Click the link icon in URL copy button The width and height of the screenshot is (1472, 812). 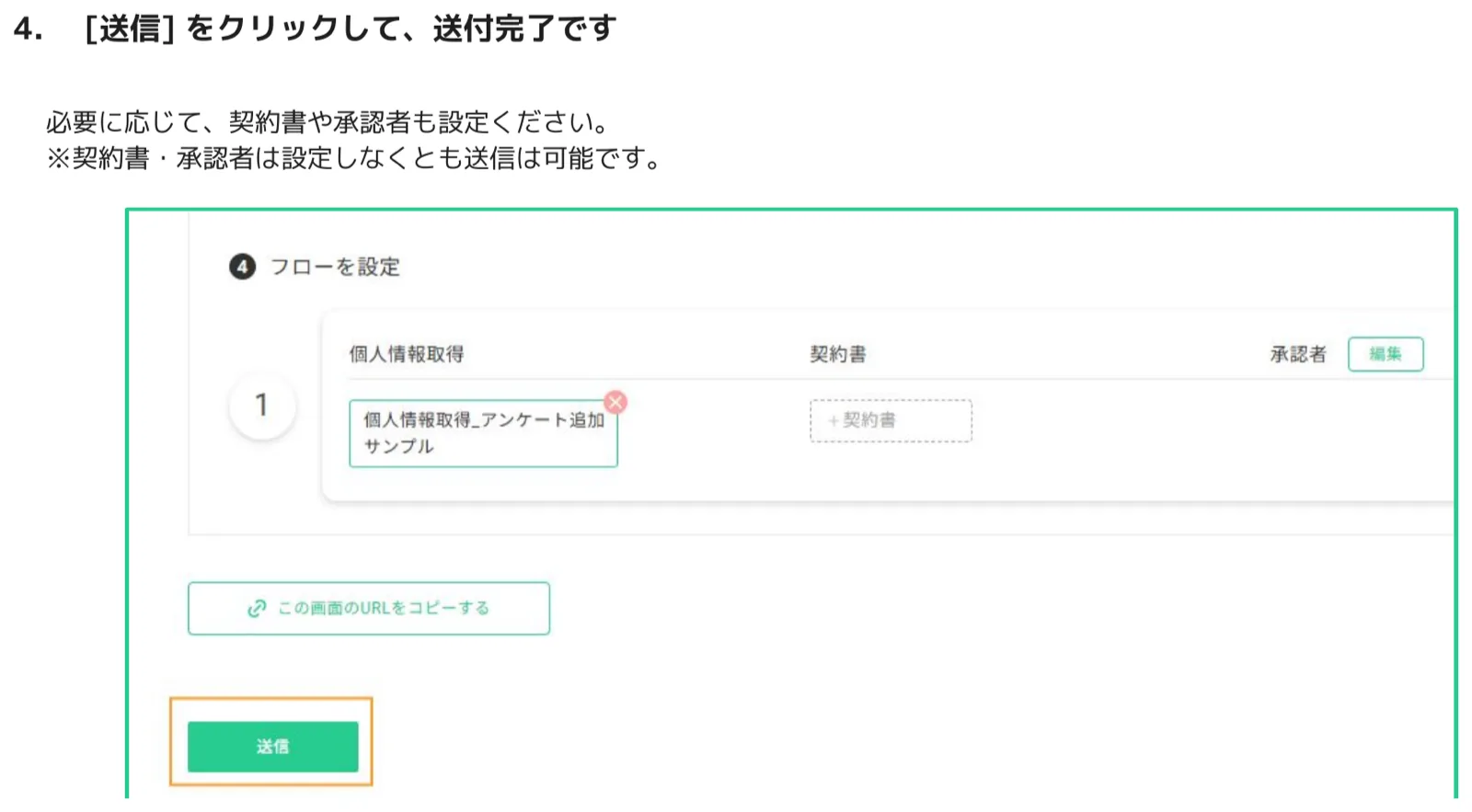tap(257, 608)
